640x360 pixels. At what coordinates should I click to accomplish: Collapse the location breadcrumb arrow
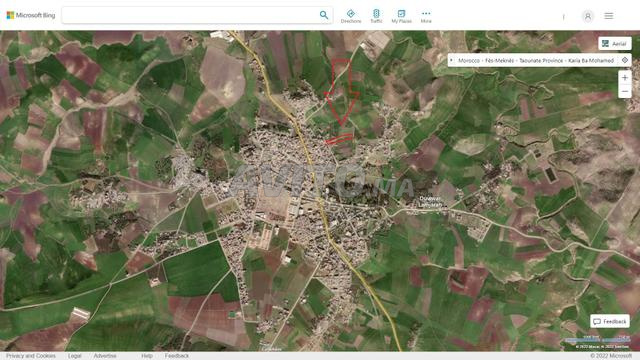pyautogui.click(x=451, y=60)
